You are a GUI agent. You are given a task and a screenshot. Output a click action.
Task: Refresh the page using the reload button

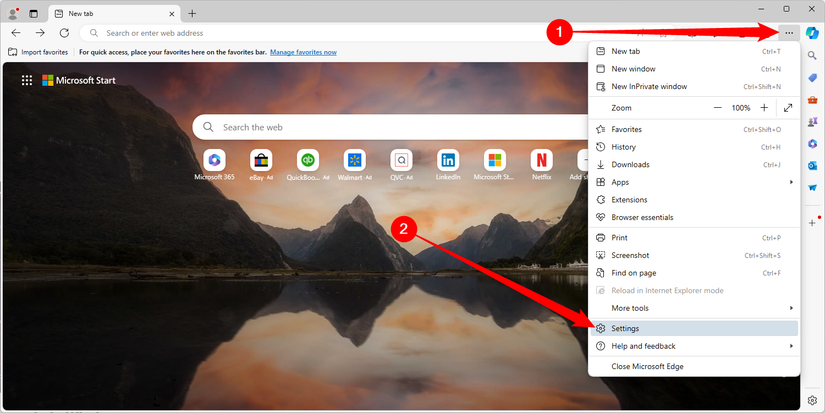[x=64, y=33]
